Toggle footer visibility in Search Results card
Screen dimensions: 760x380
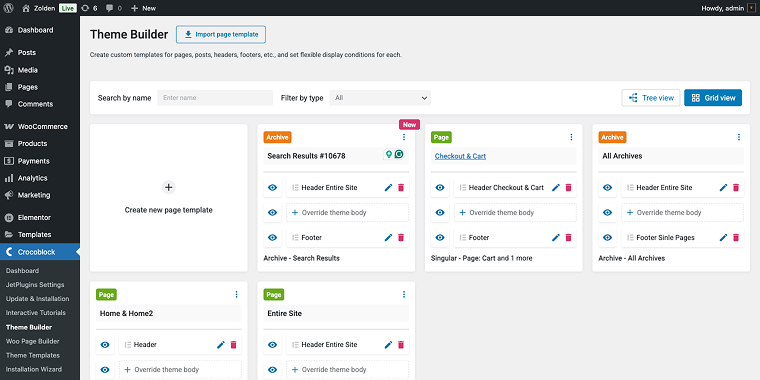[272, 238]
